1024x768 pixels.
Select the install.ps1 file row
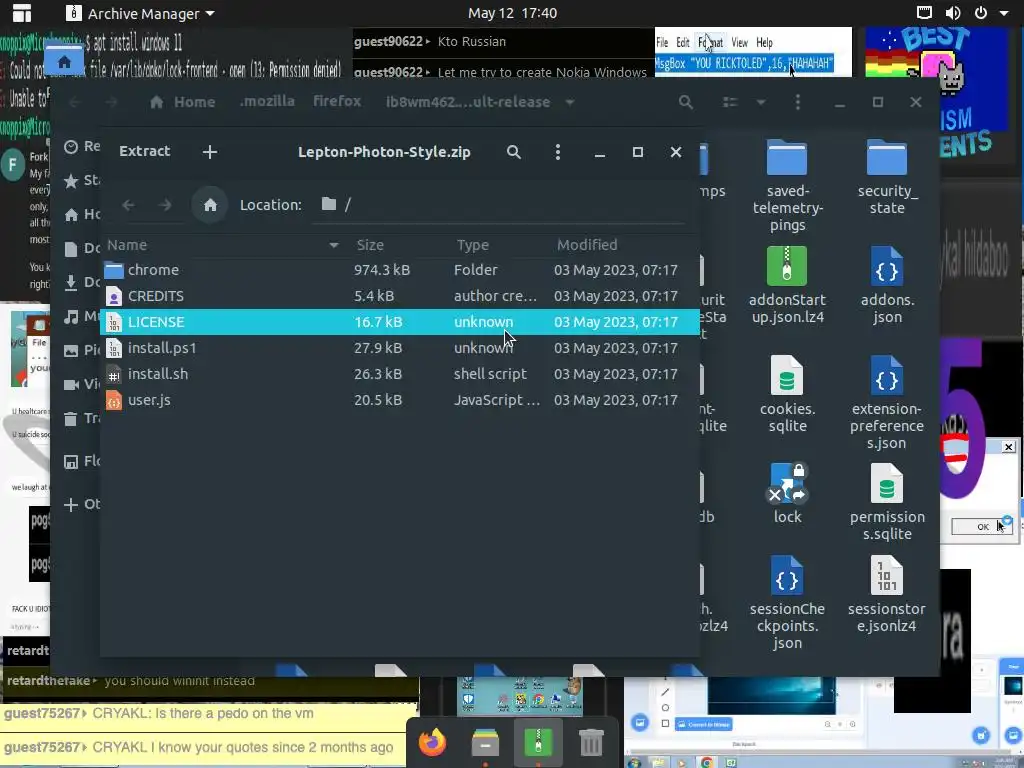399,348
